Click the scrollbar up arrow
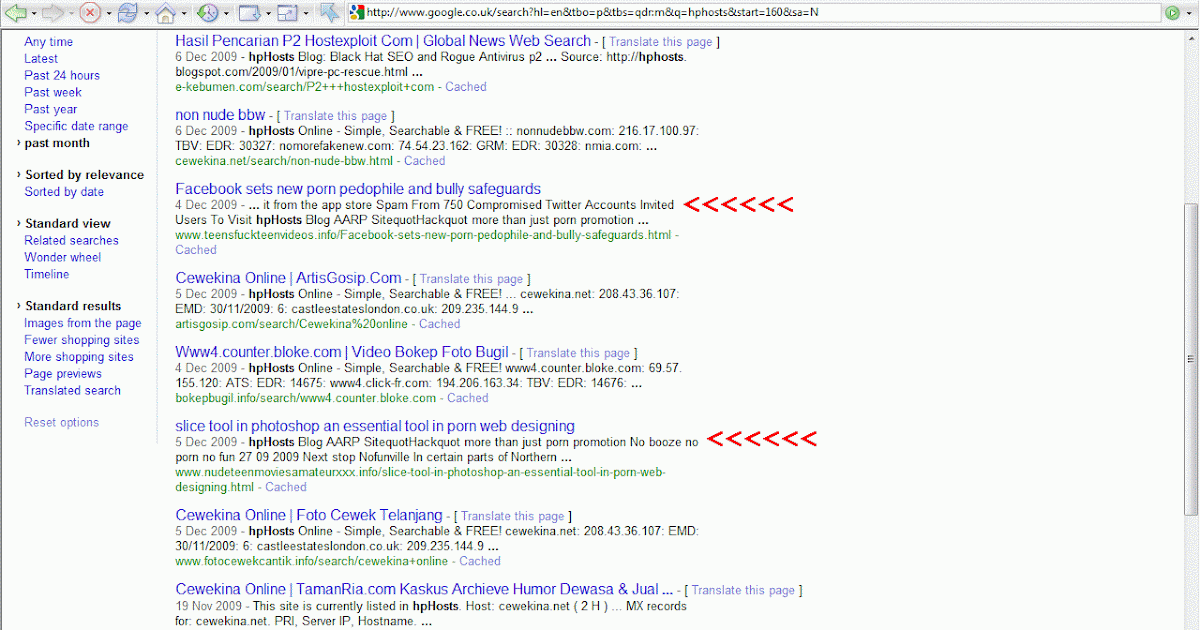Screen dimensions: 1200x630 click(1190, 38)
